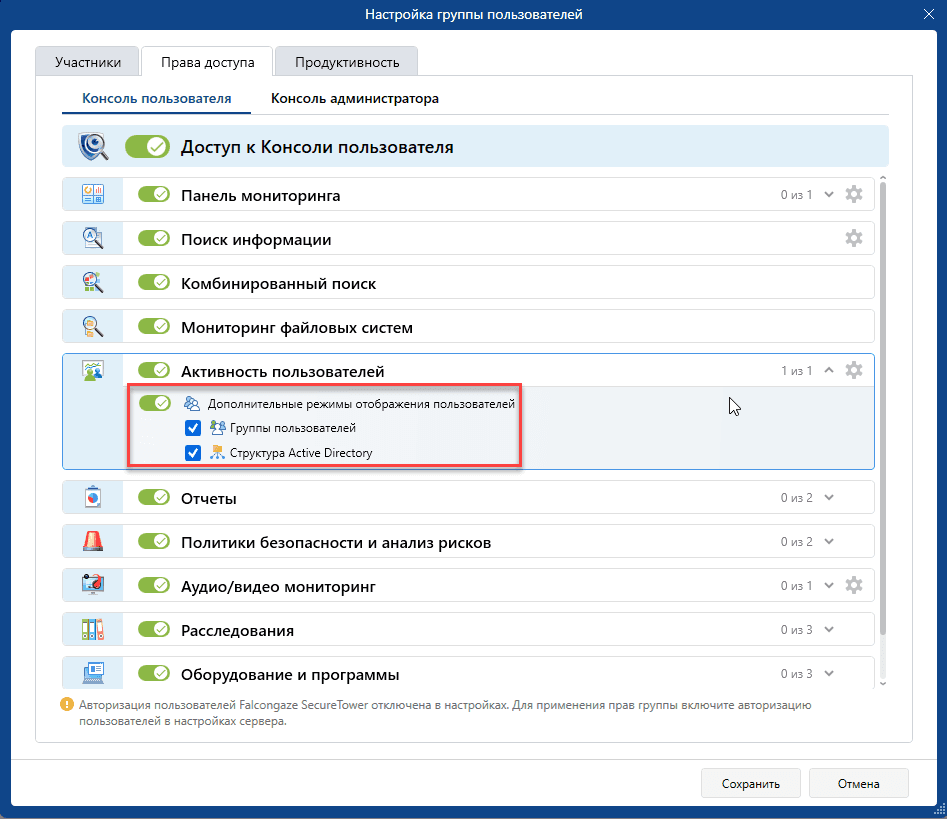This screenshot has width=947, height=819.
Task: Click the Панель мониторинга dashboard icon
Action: tap(93, 194)
